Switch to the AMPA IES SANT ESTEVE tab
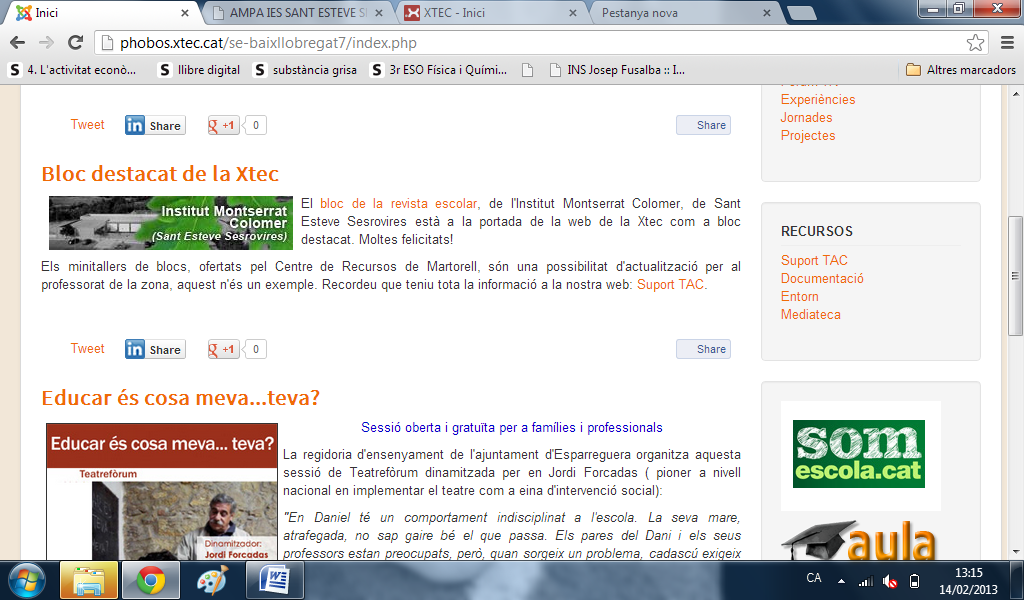The height and width of the screenshot is (600, 1024). [x=297, y=13]
